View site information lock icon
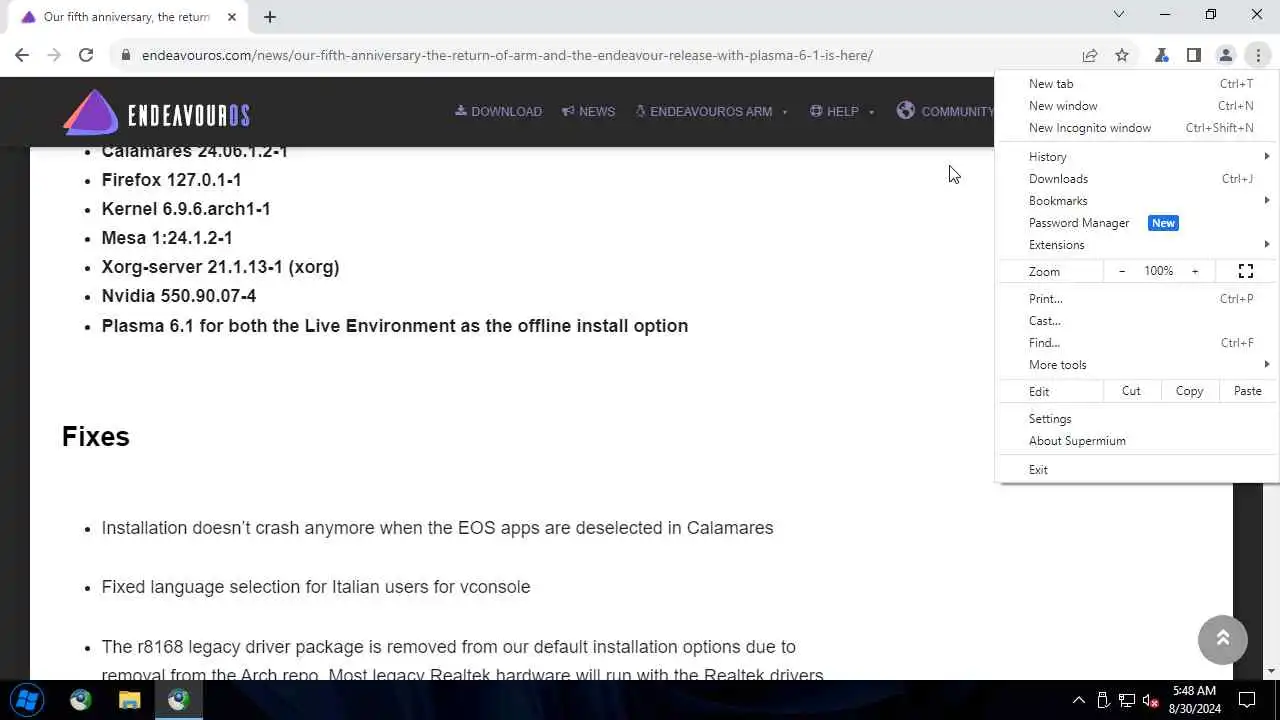Viewport: 1280px width, 720px height. point(126,55)
